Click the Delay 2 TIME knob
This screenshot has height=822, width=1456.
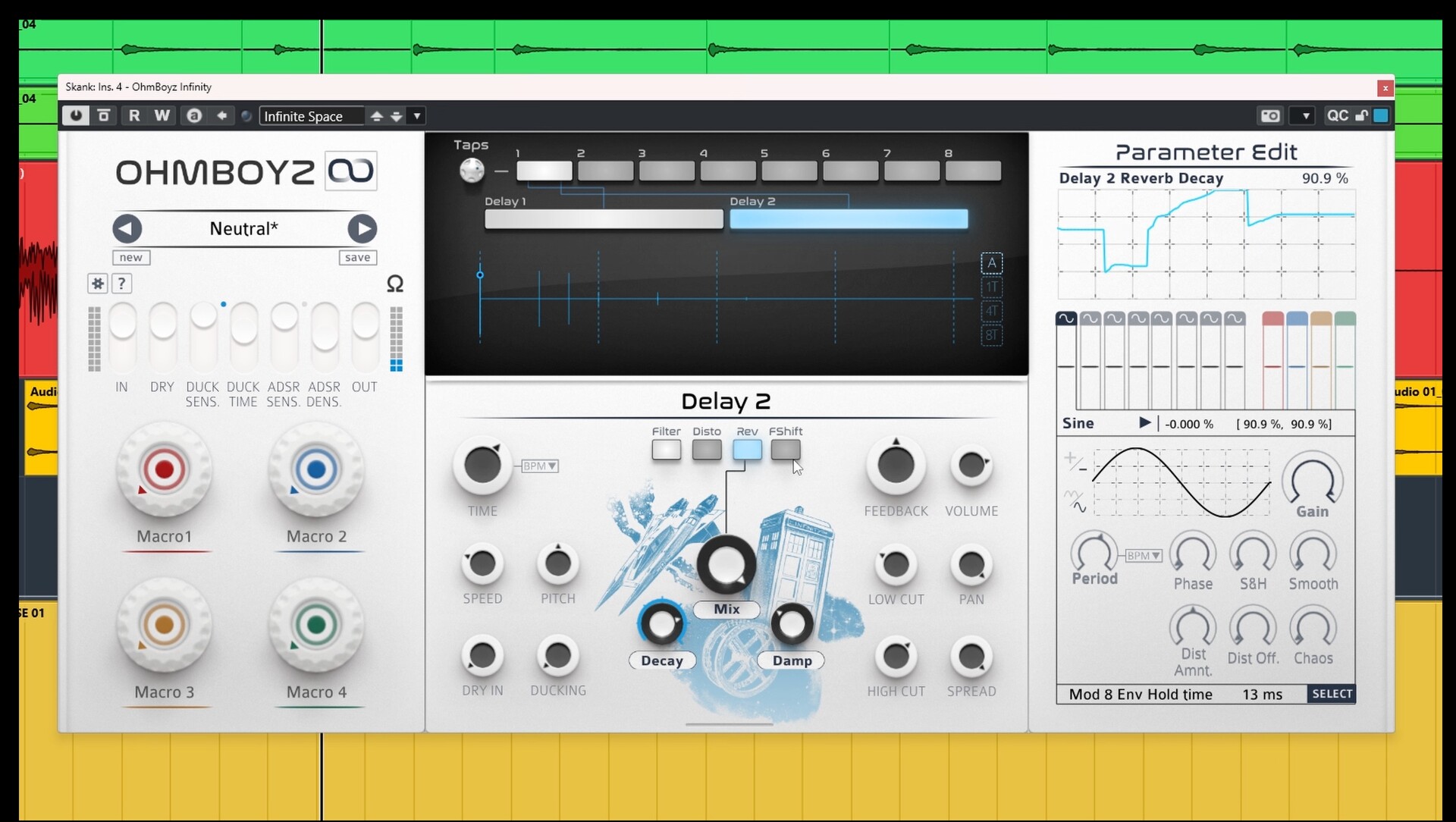(x=482, y=466)
